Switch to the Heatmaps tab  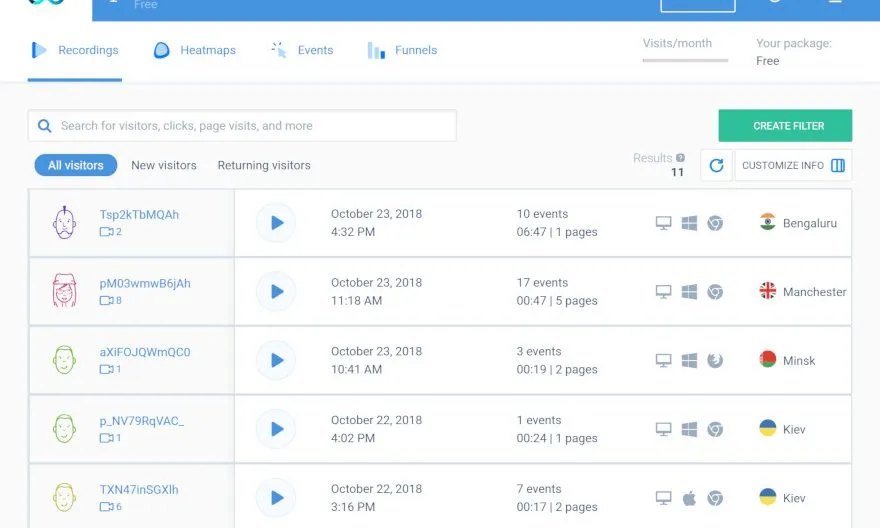click(x=194, y=50)
